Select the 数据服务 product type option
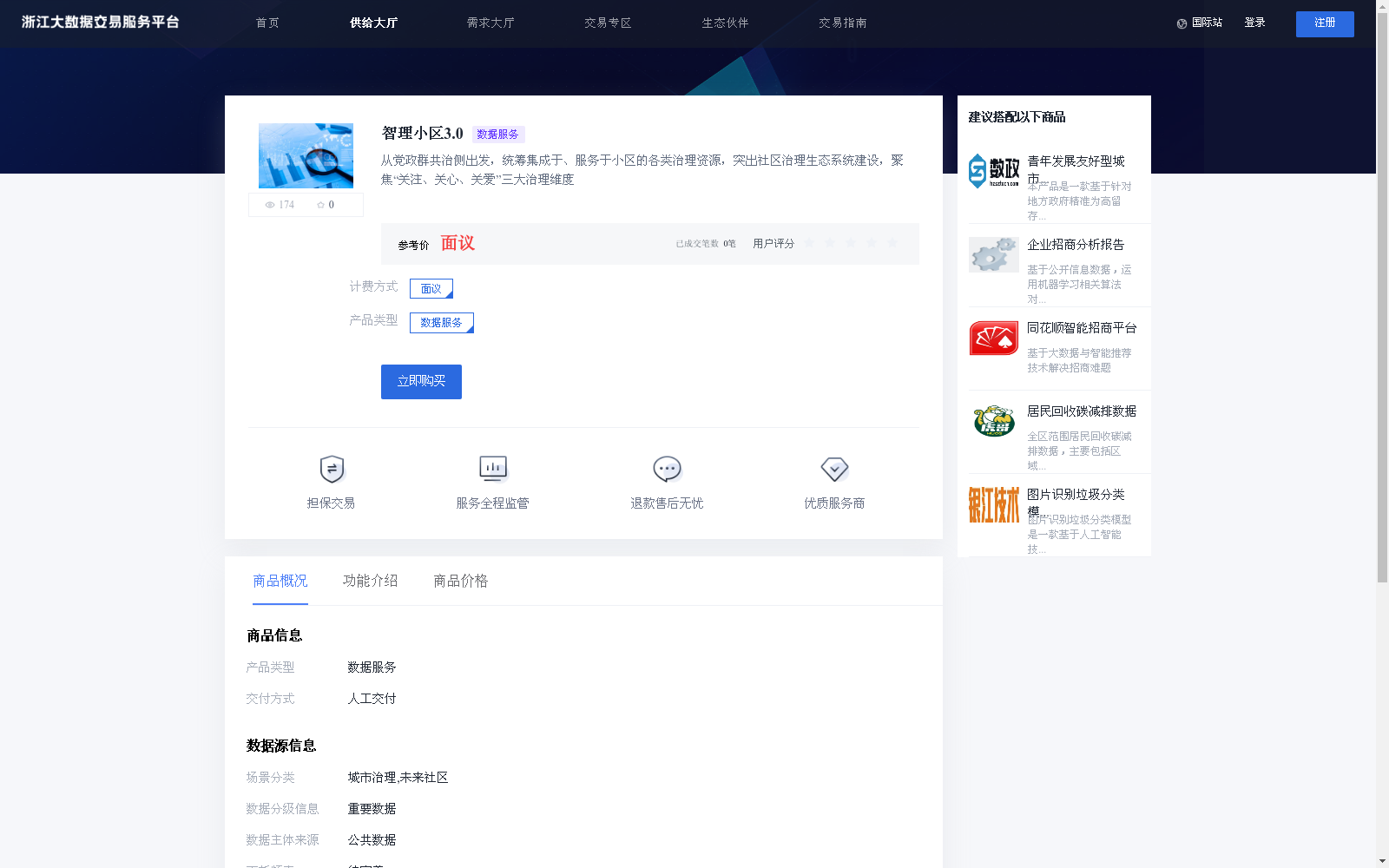This screenshot has width=1389, height=868. (442, 323)
